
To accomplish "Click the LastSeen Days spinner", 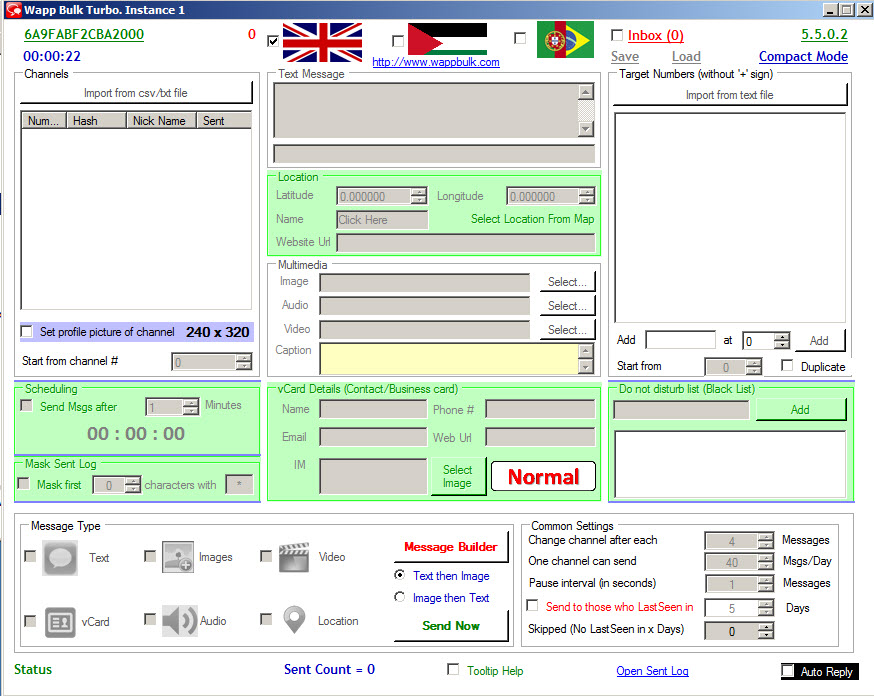I will (739, 608).
